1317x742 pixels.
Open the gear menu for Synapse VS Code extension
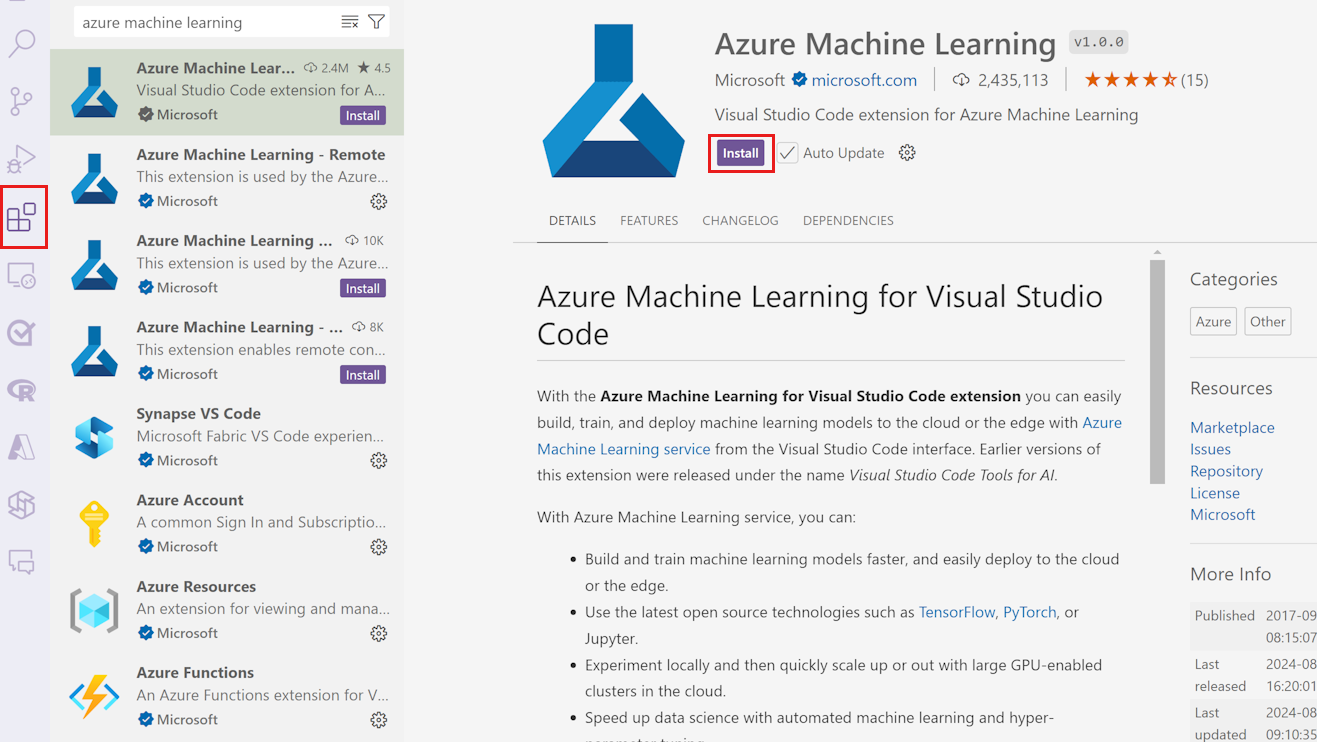click(378, 461)
